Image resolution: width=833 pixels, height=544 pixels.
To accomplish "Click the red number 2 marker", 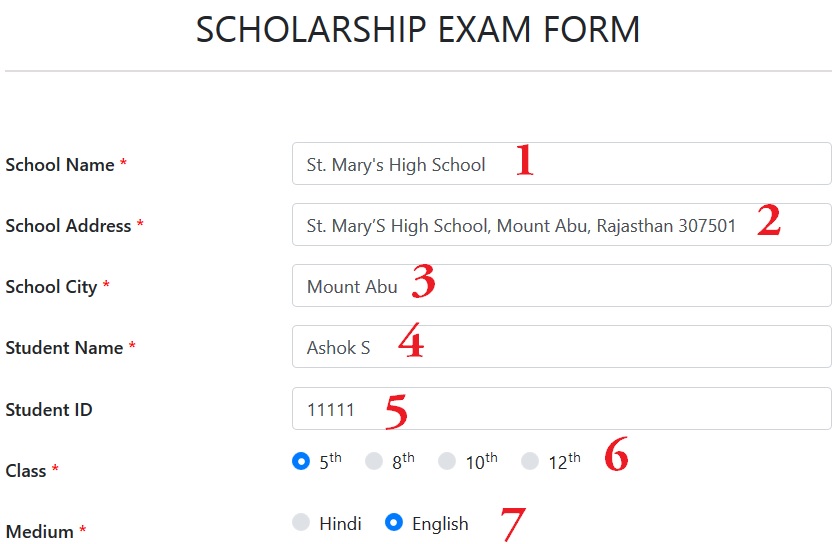I will coord(769,220).
